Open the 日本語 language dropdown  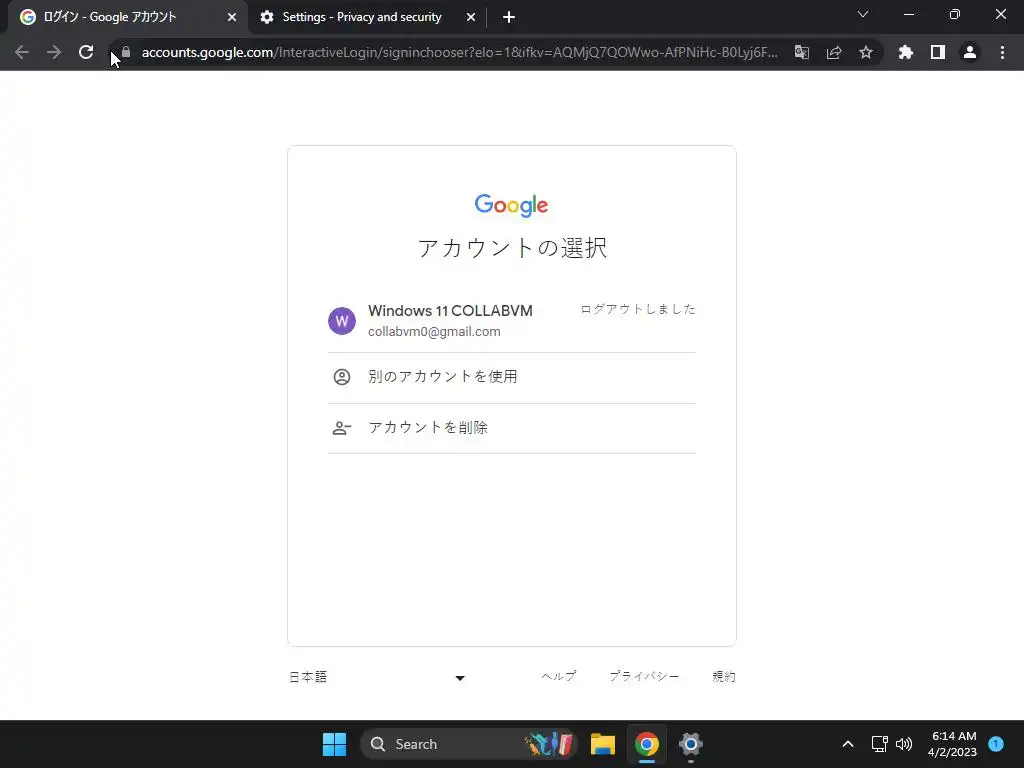pos(377,677)
